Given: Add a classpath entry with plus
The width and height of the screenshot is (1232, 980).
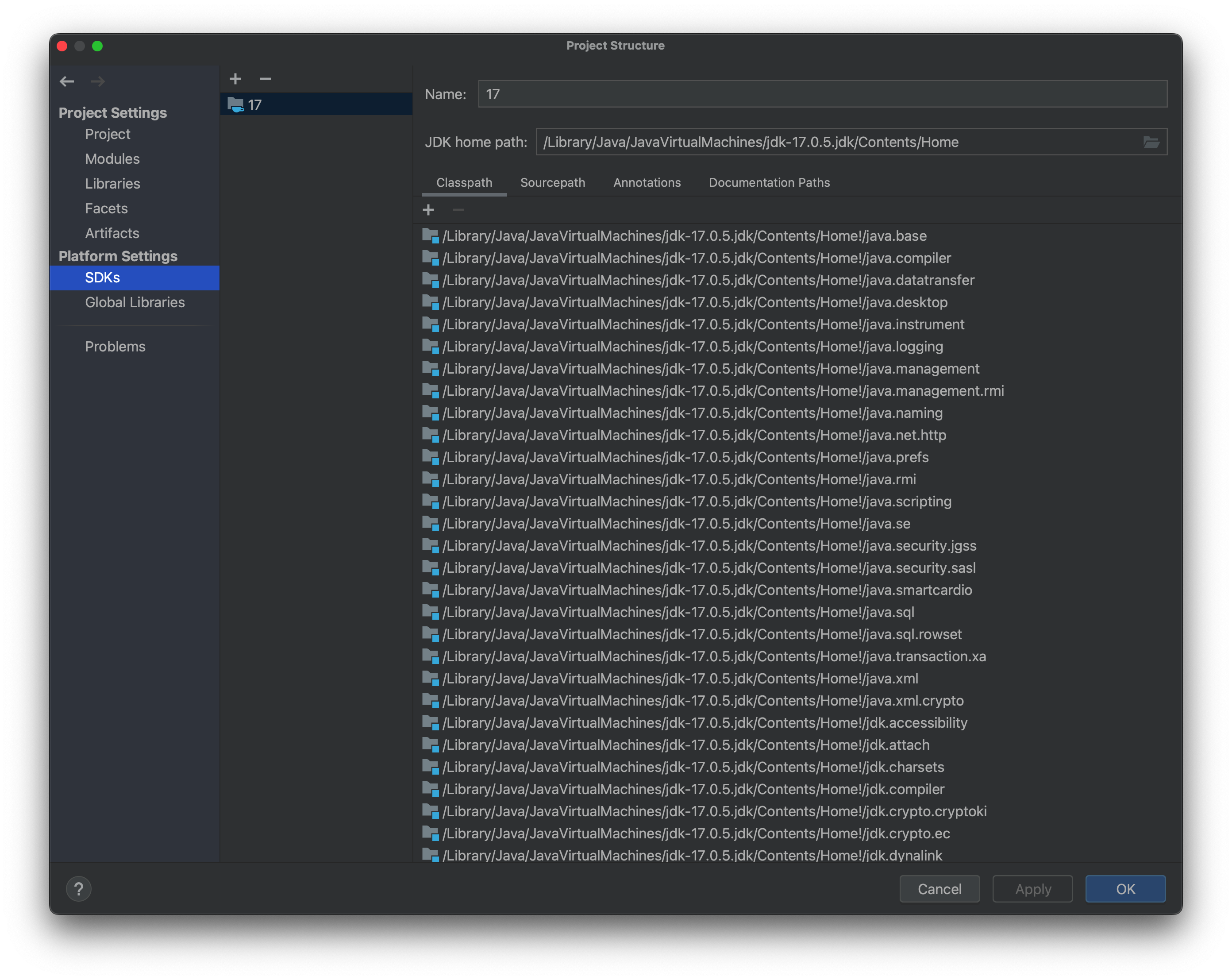Looking at the screenshot, I should [428, 210].
